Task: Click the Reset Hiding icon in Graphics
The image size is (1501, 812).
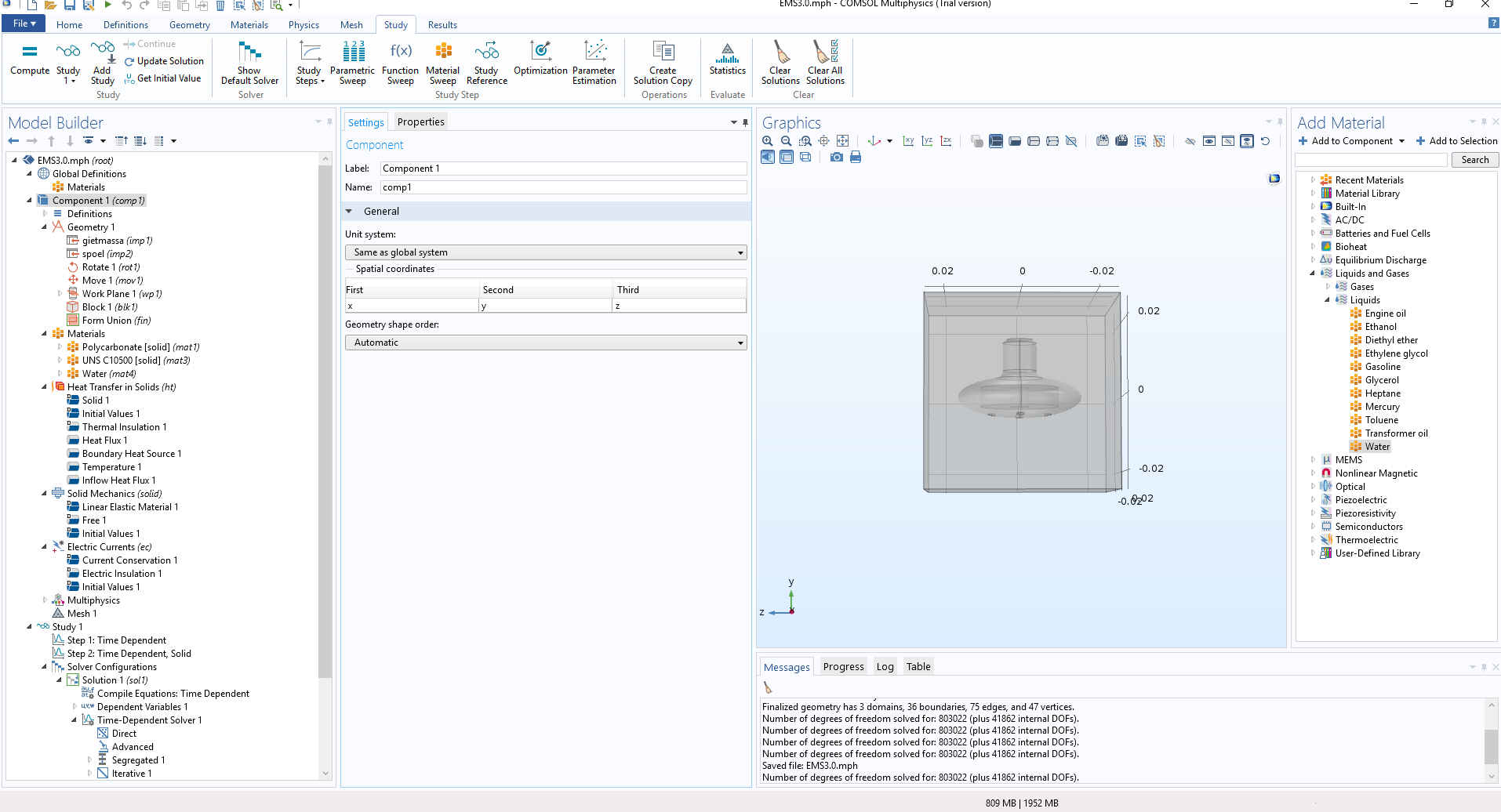Action: pyautogui.click(x=1265, y=141)
